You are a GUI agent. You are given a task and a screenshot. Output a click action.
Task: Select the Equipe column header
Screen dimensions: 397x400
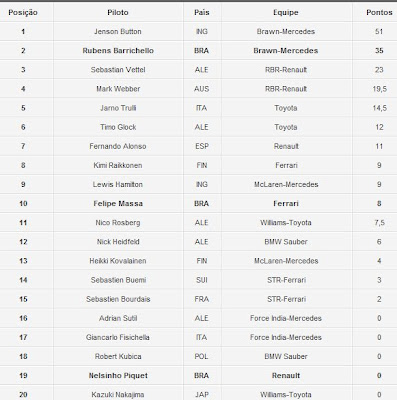[286, 13]
